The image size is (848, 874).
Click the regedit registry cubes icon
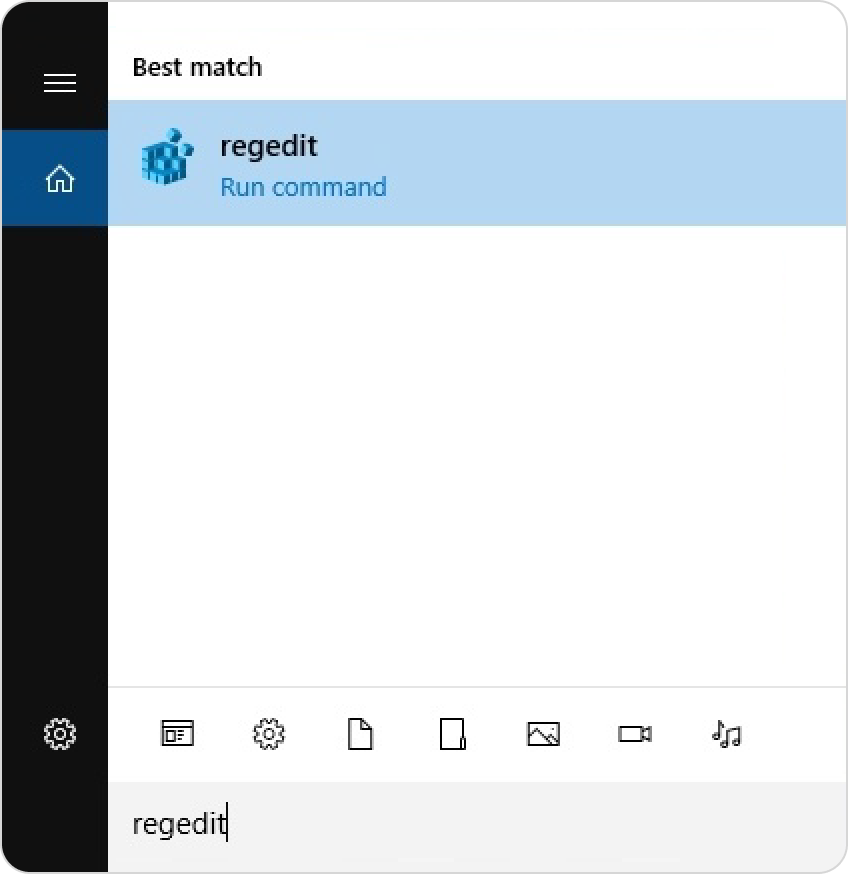coord(167,157)
